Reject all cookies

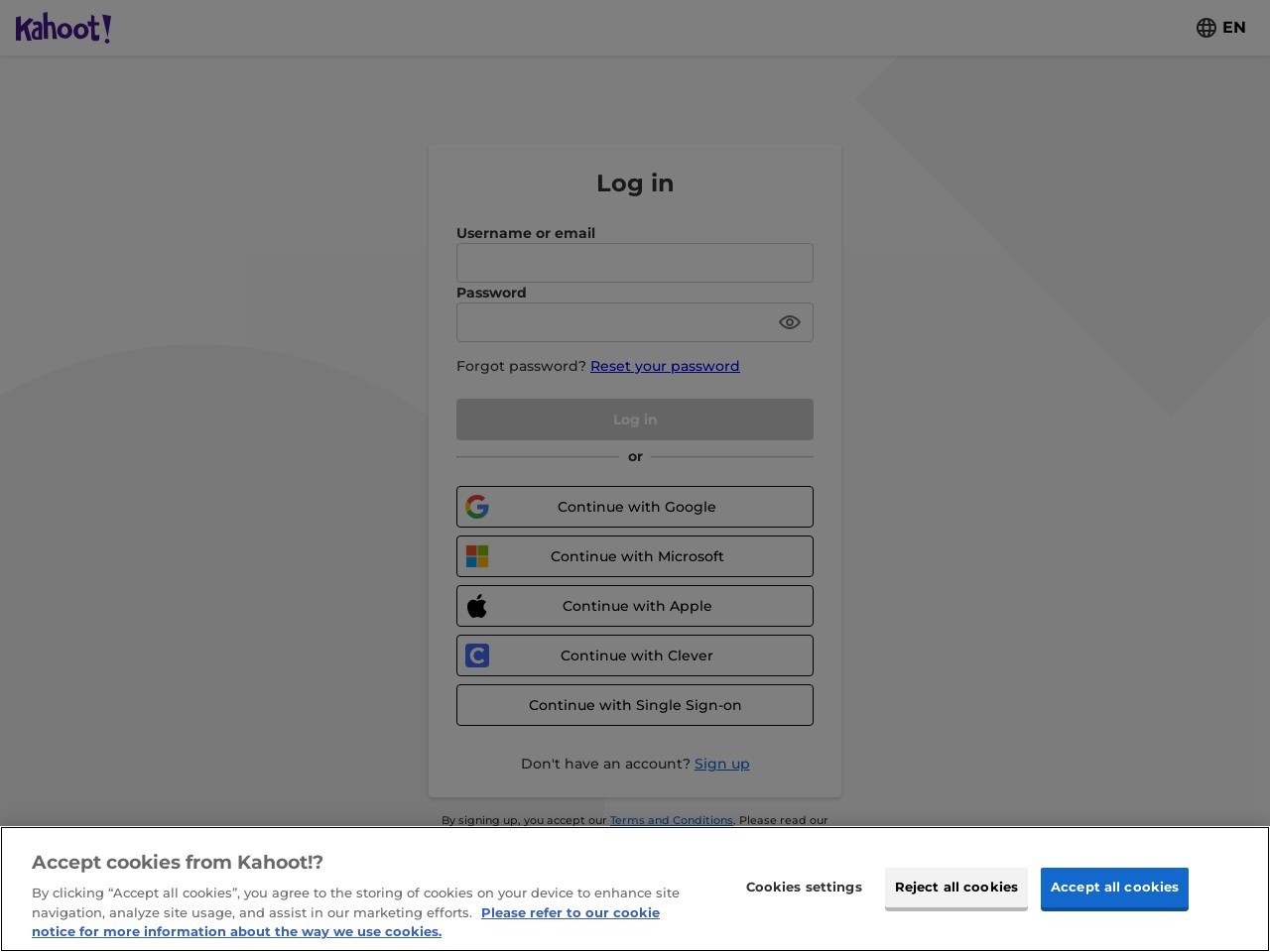956,888
